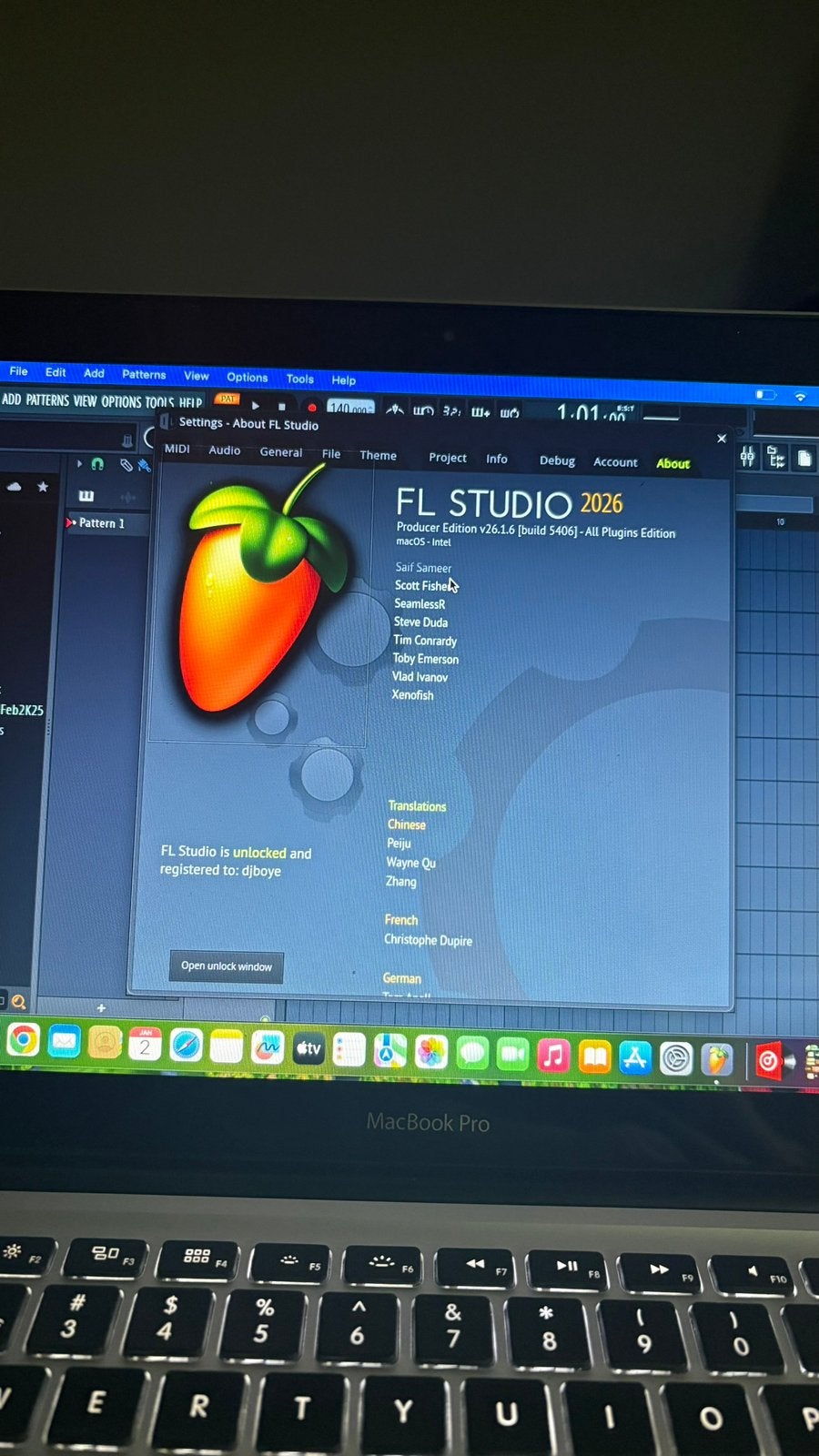Click the Open unlock window button
Image resolution: width=819 pixels, height=1456 pixels.
click(227, 966)
